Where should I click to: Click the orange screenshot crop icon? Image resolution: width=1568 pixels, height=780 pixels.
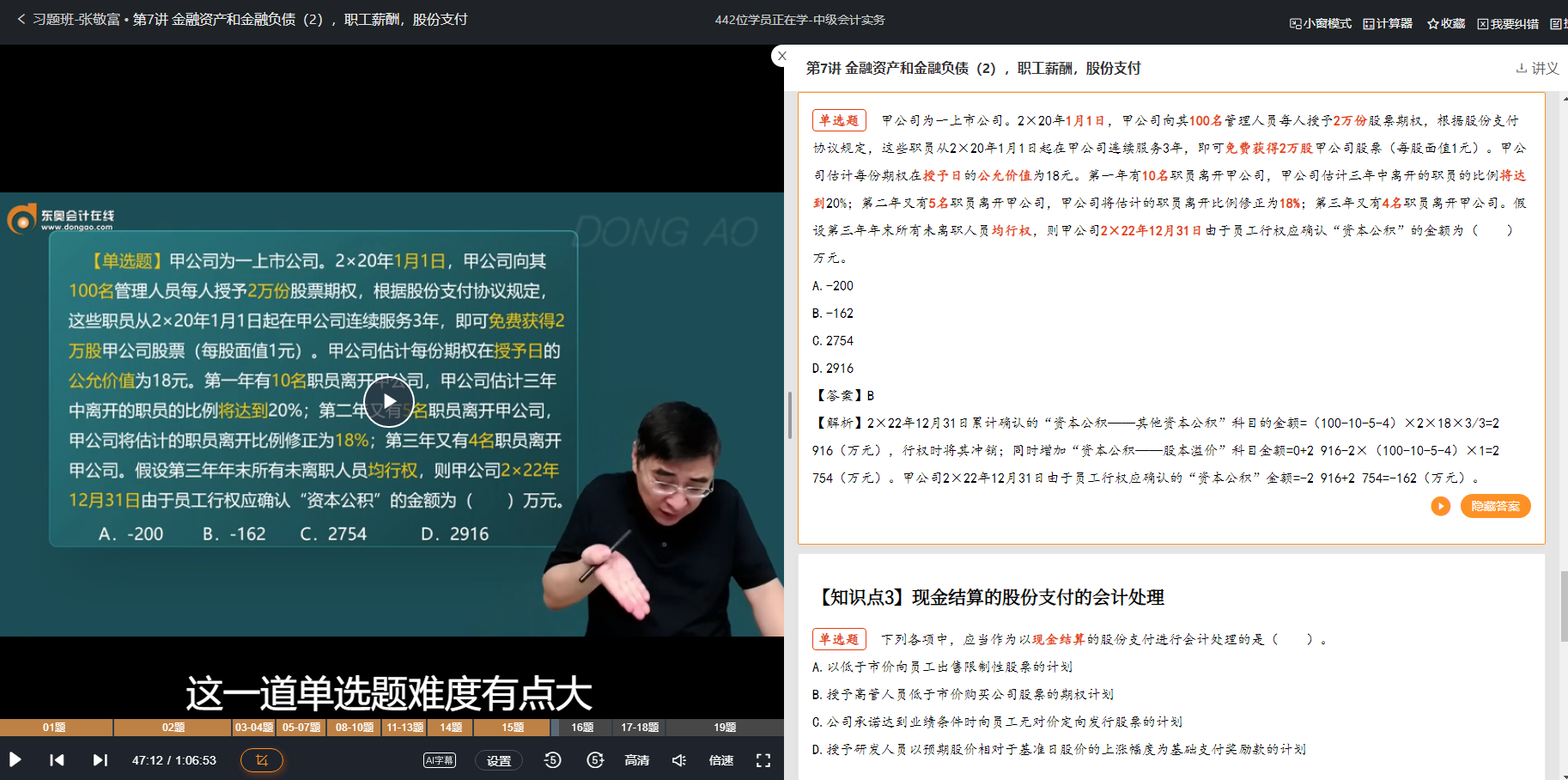click(261, 760)
